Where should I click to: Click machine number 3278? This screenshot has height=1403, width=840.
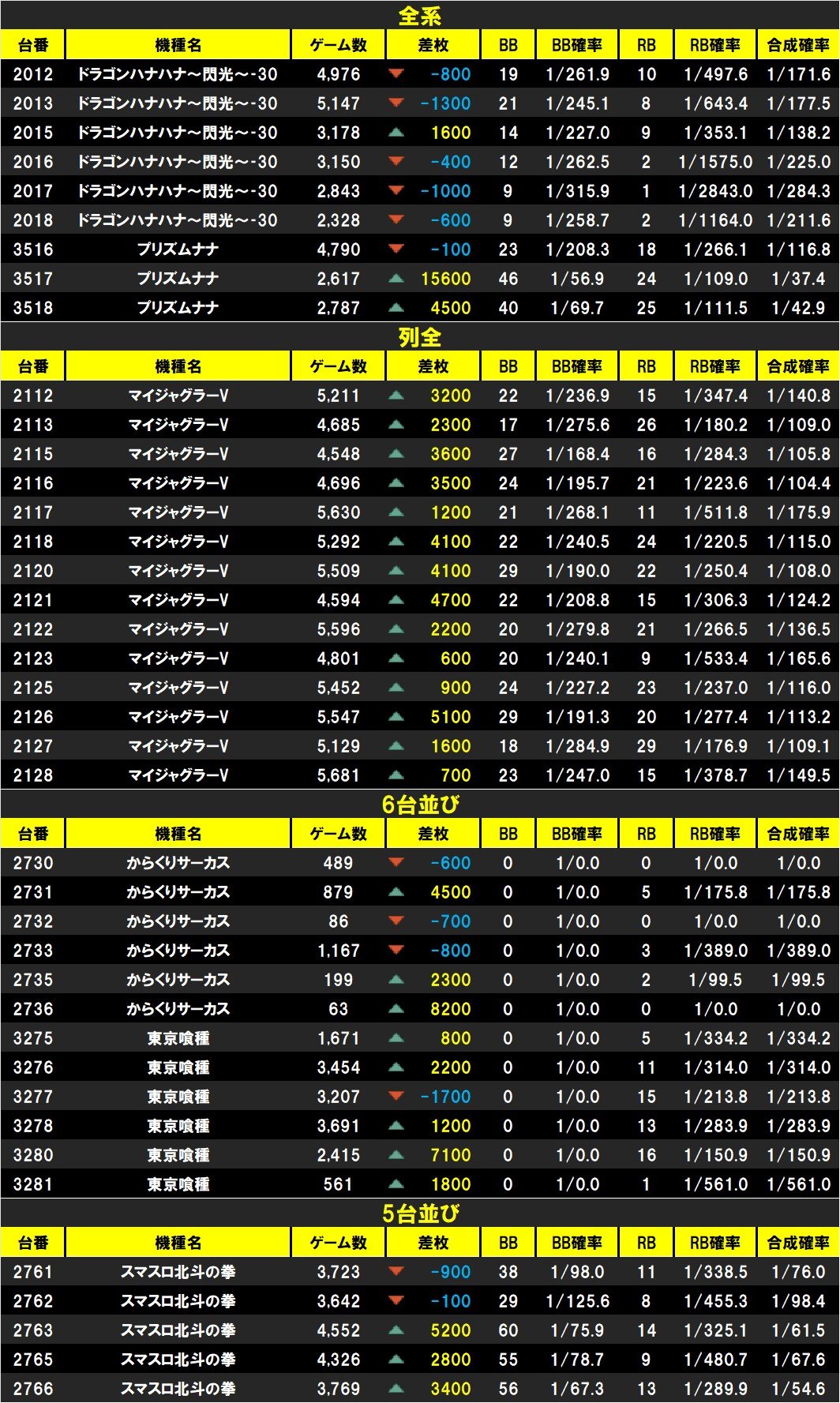[33, 1126]
